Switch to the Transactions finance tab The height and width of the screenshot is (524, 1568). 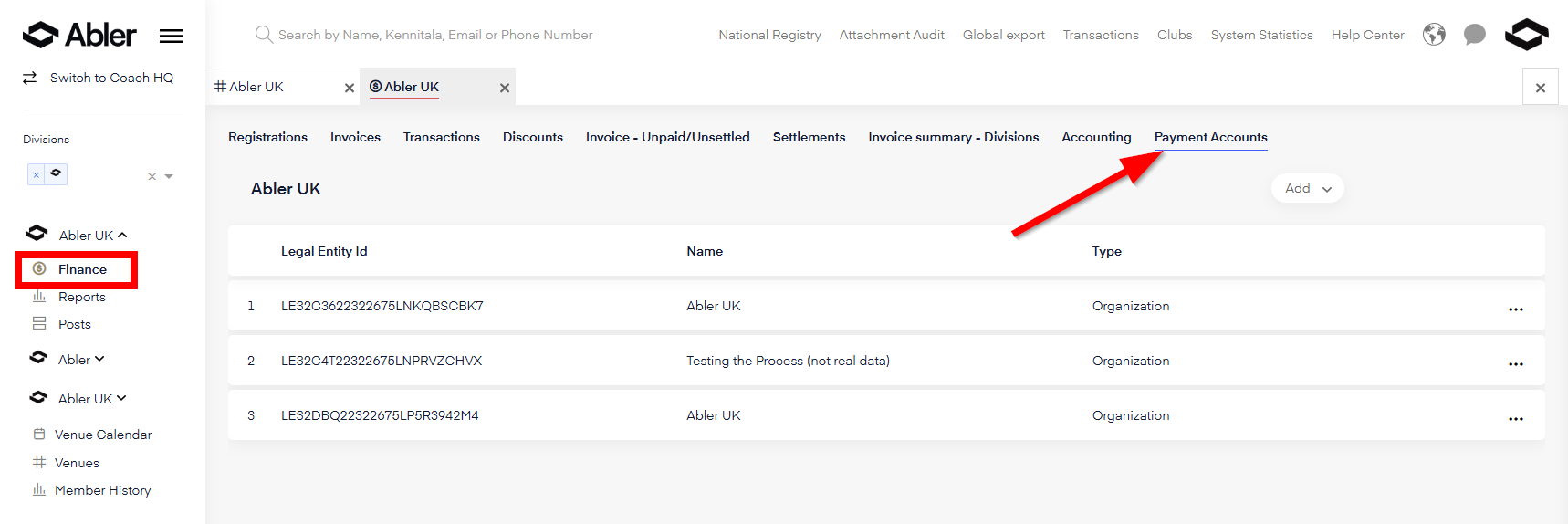tap(442, 137)
